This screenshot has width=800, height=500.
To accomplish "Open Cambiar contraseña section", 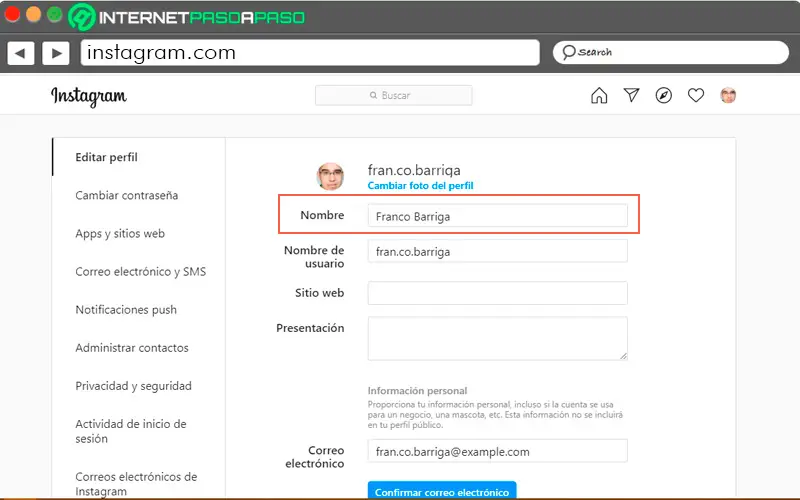I will [127, 195].
